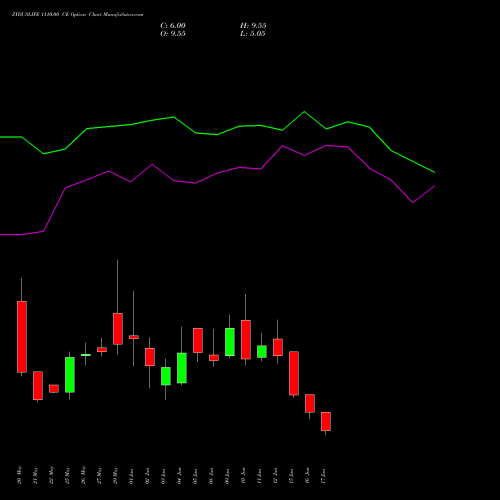Select the small red candle for 22 May

[x=54, y=389]
